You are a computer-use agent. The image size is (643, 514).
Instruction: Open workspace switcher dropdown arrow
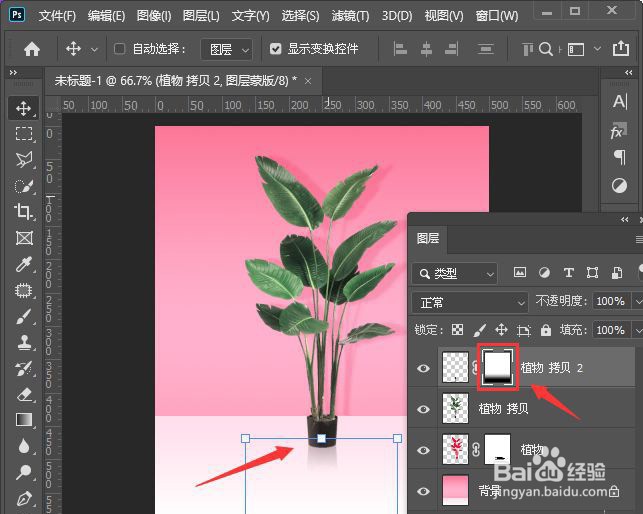597,49
